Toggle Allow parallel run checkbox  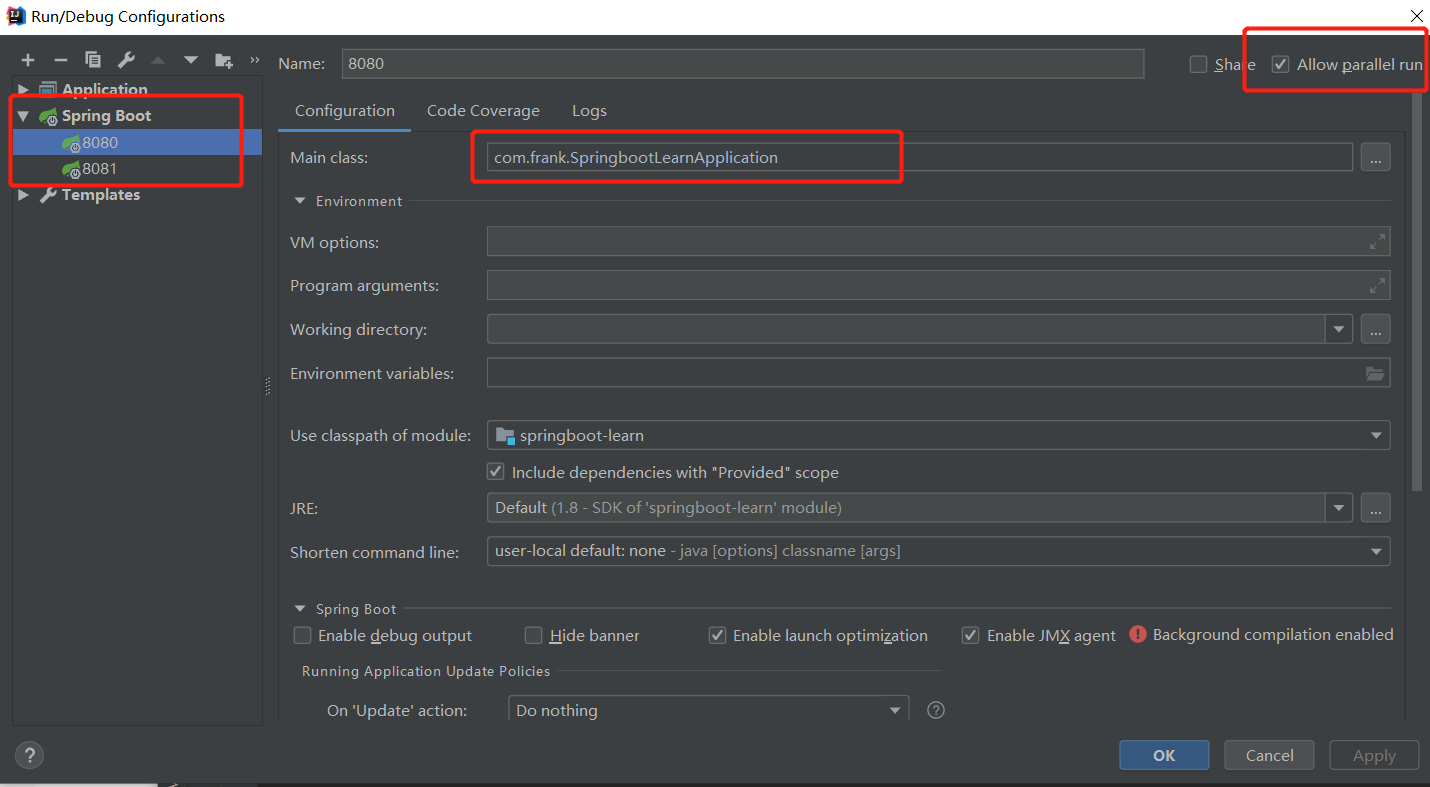[x=1280, y=64]
